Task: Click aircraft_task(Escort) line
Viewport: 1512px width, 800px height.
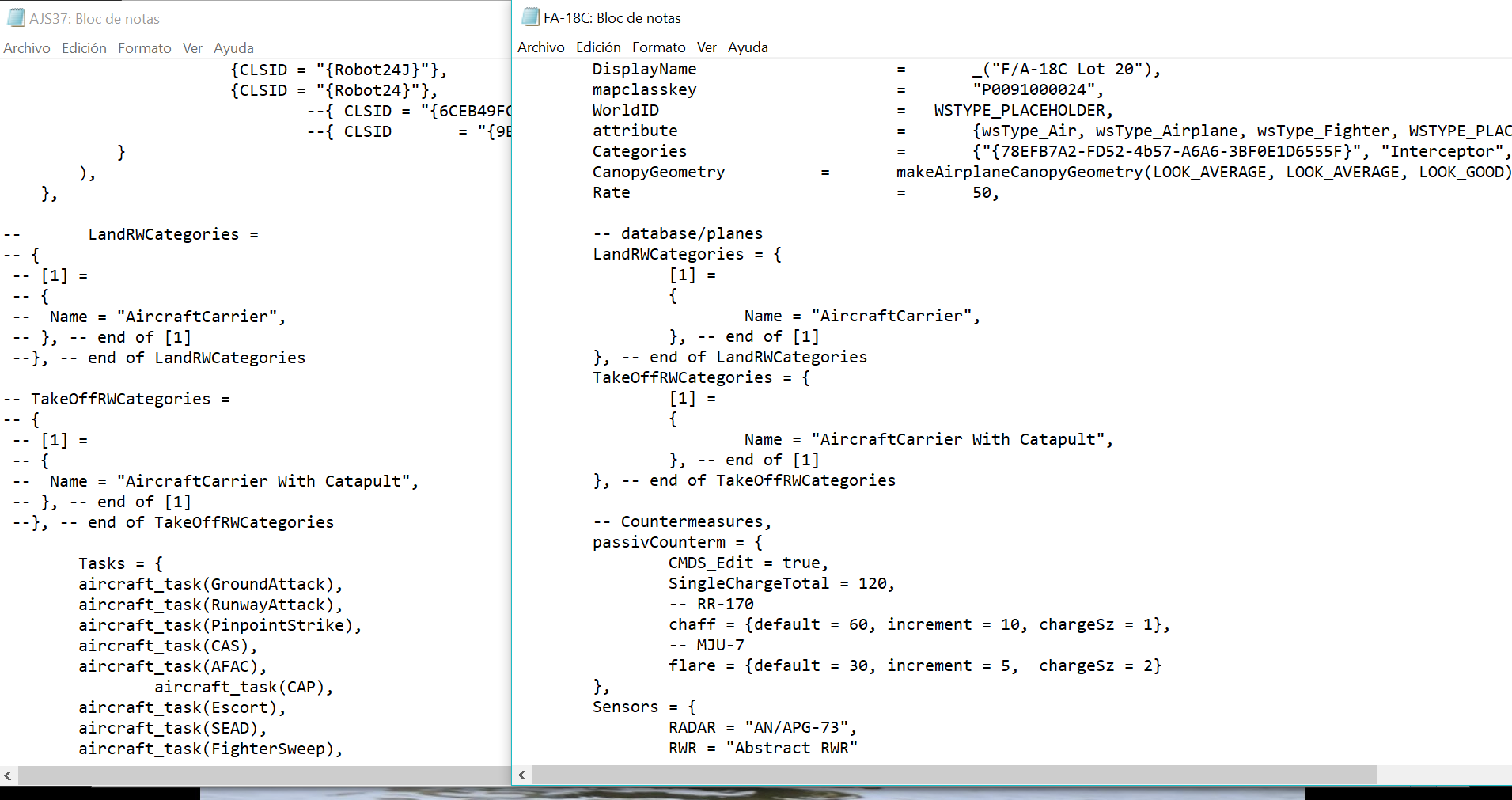Action: click(182, 707)
